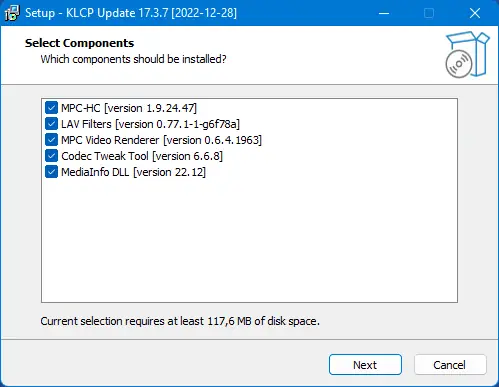Click the 'MediaInfo DLL [version 22.12]' label
499x387 pixels.
click(133, 172)
